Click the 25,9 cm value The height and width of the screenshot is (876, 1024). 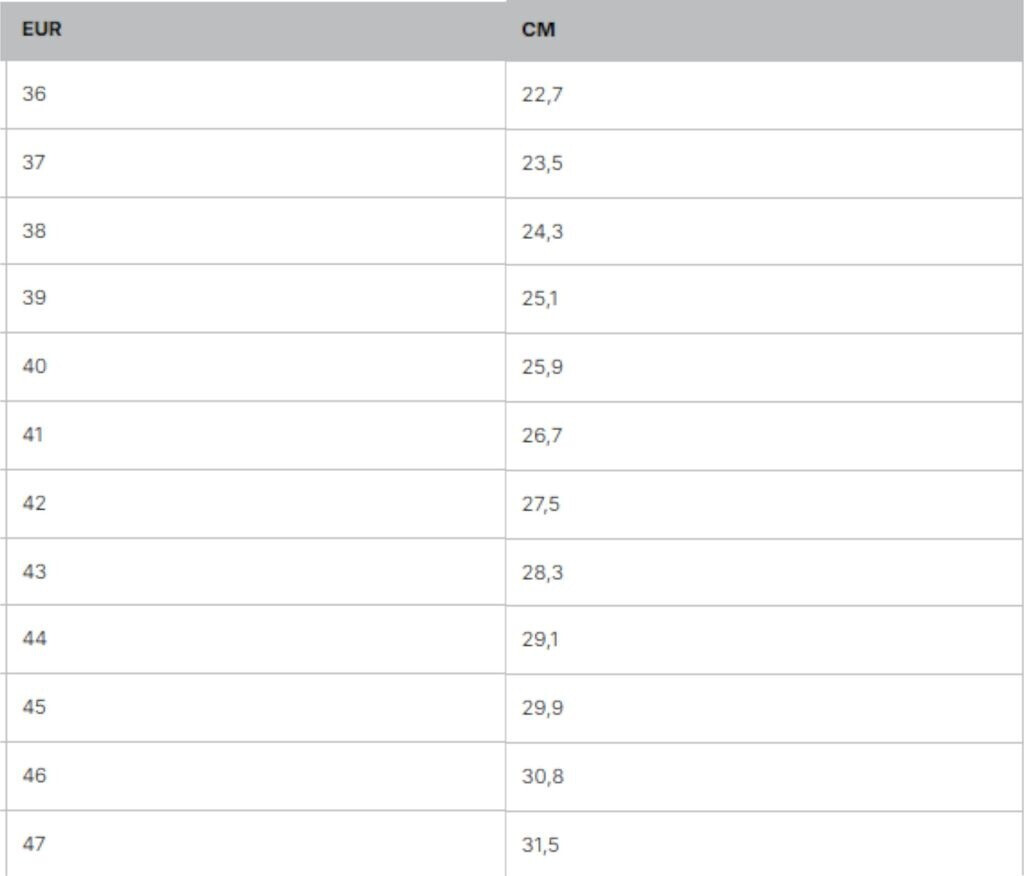(x=542, y=367)
